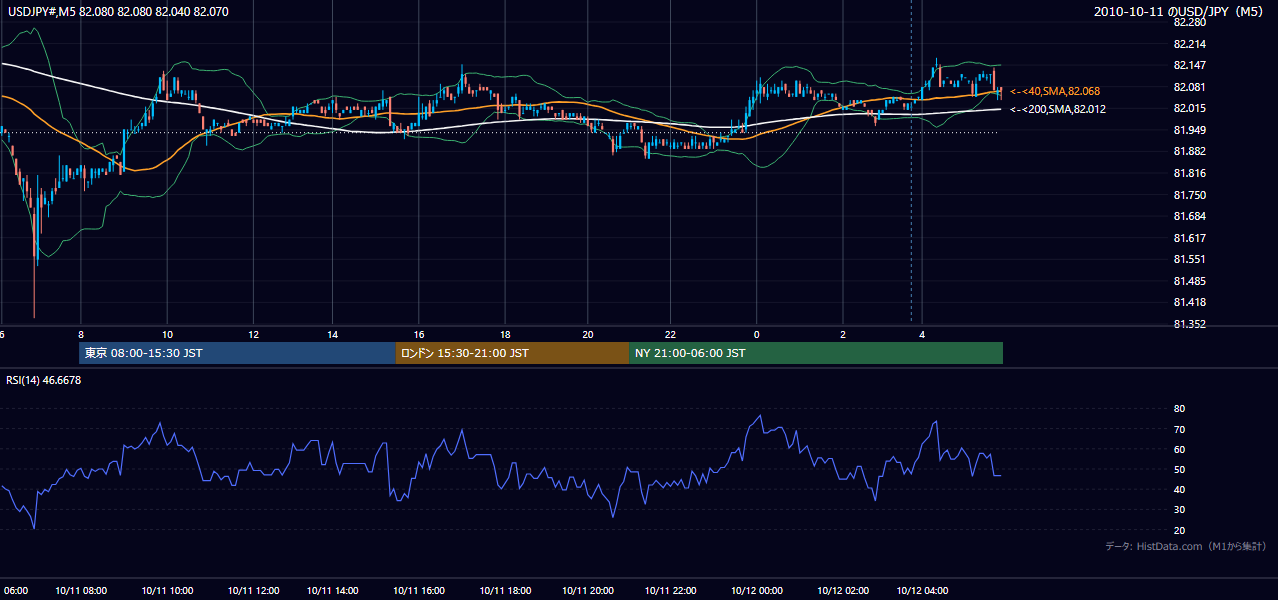Screen dimensions: 1278x600
Task: Click the 10/12 02:00 time label
Action: (843, 591)
